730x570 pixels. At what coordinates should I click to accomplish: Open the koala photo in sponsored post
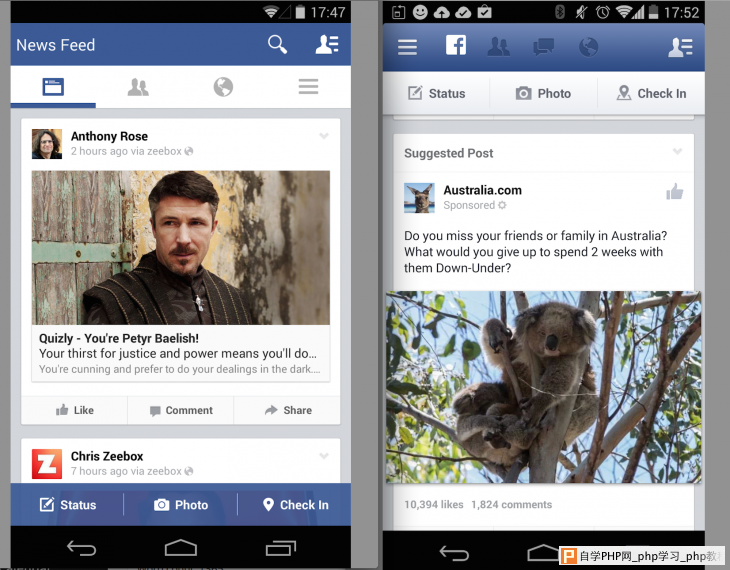tap(543, 387)
